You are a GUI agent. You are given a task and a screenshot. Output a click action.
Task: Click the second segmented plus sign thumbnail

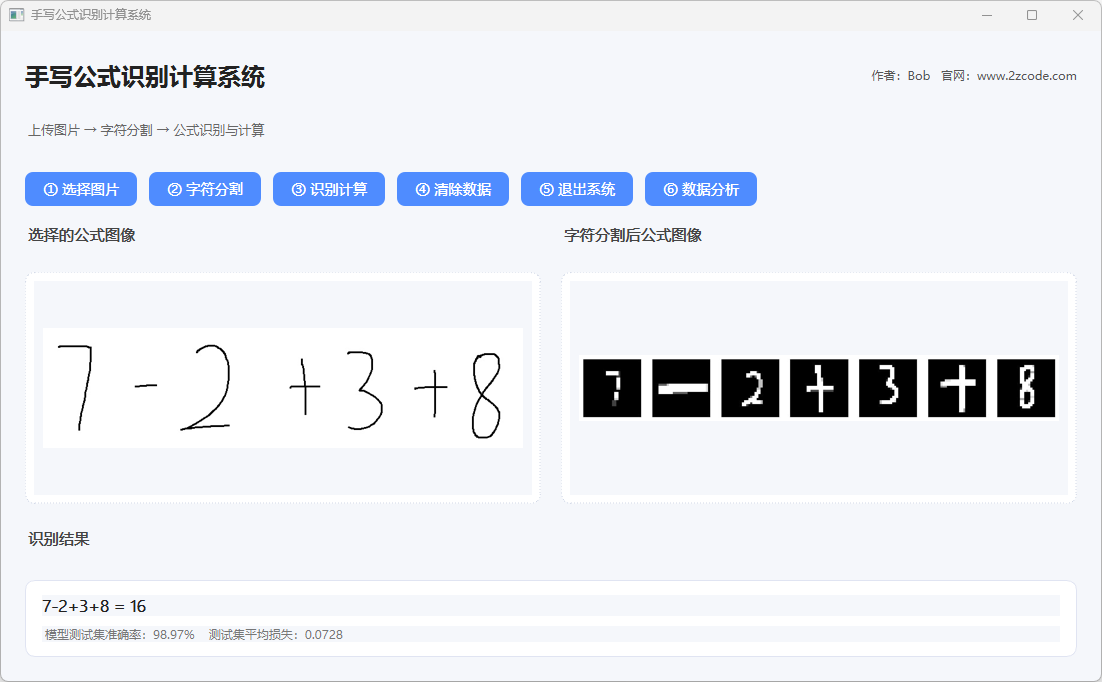957,388
